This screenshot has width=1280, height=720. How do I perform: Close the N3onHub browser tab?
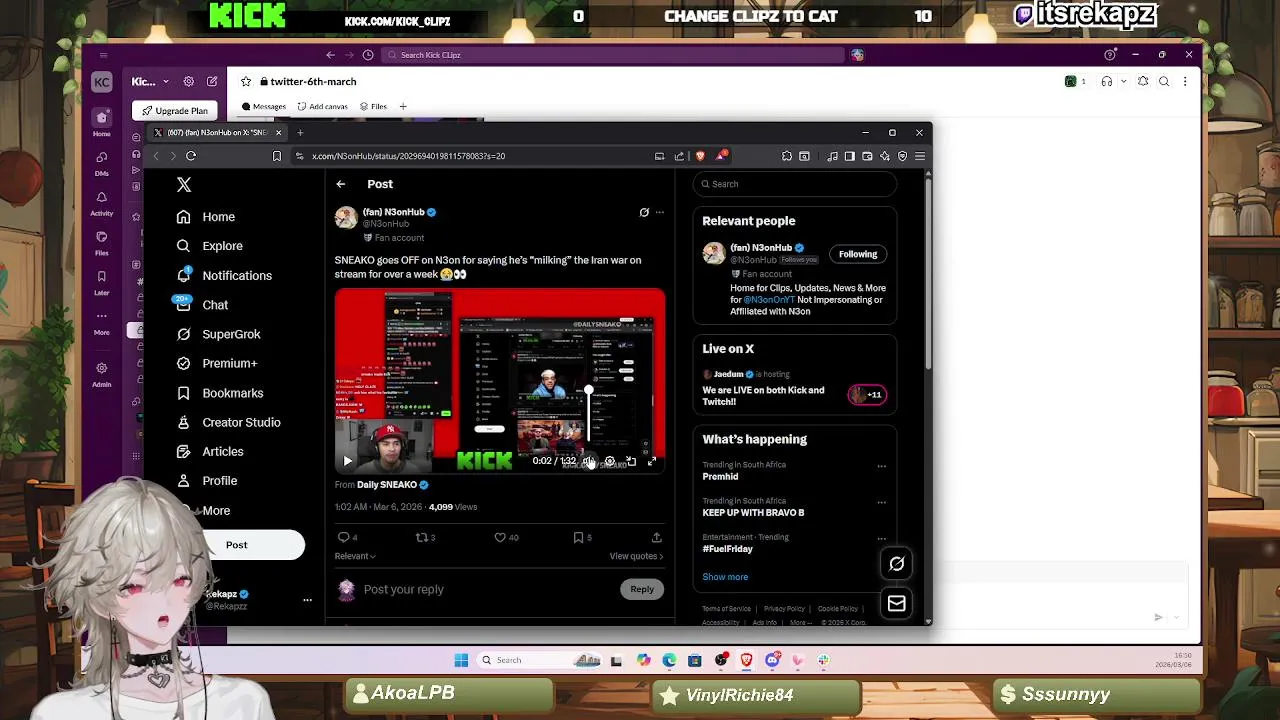(278, 133)
